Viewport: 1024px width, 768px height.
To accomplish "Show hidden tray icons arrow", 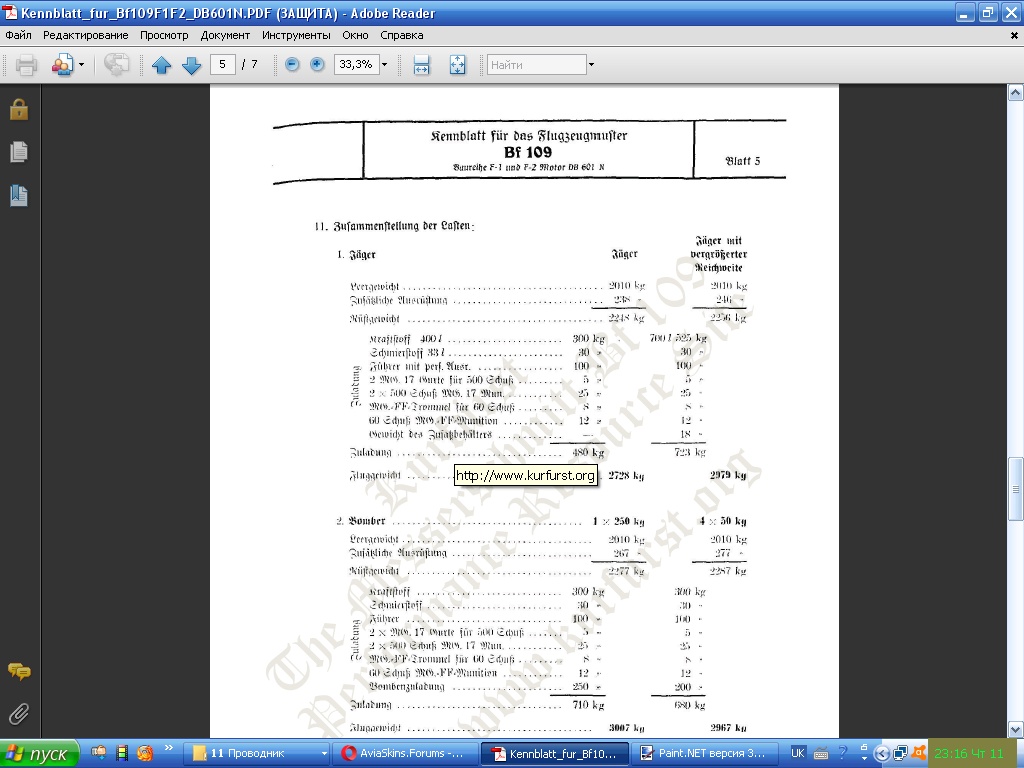I will click(881, 754).
